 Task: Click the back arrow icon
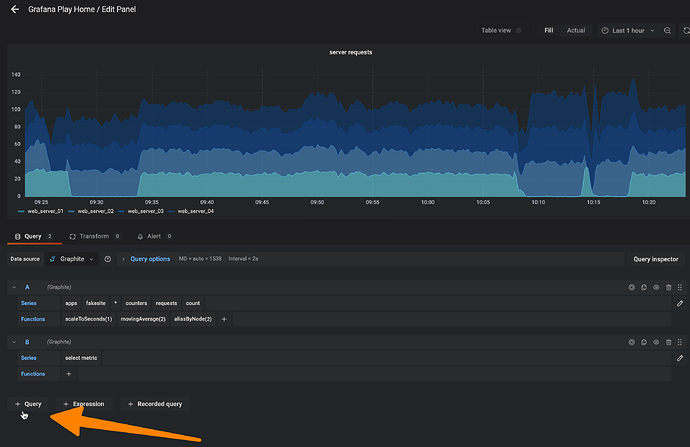[15, 9]
